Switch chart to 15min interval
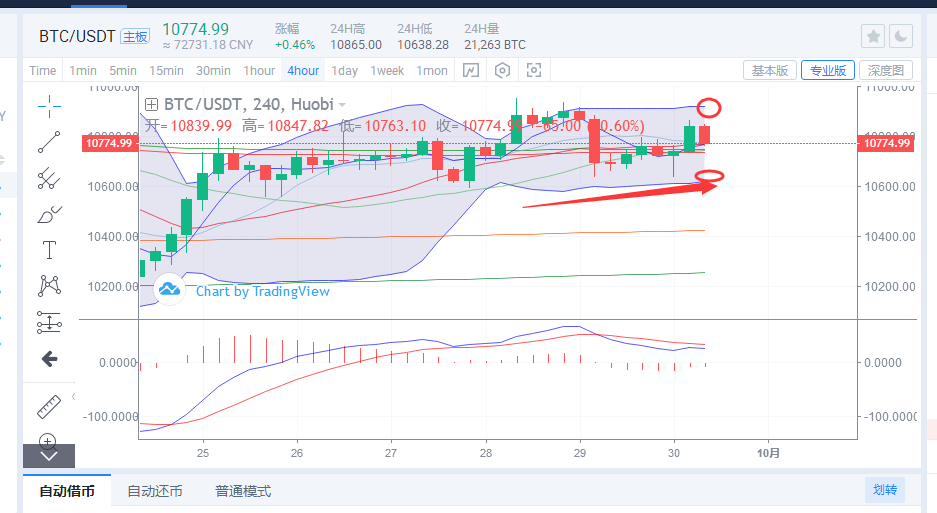This screenshot has height=513, width=937. click(166, 71)
